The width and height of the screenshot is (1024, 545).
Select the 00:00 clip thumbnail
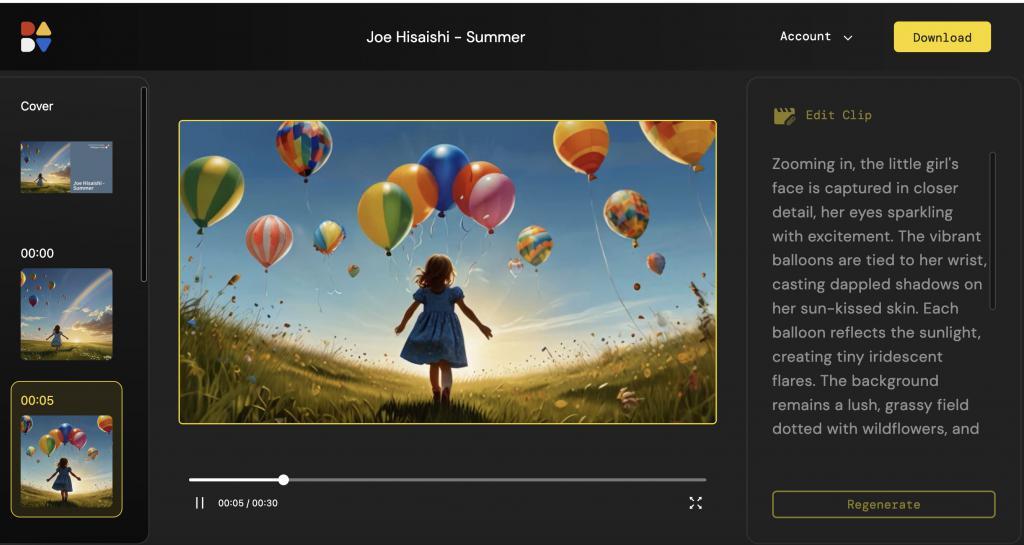coord(67,314)
